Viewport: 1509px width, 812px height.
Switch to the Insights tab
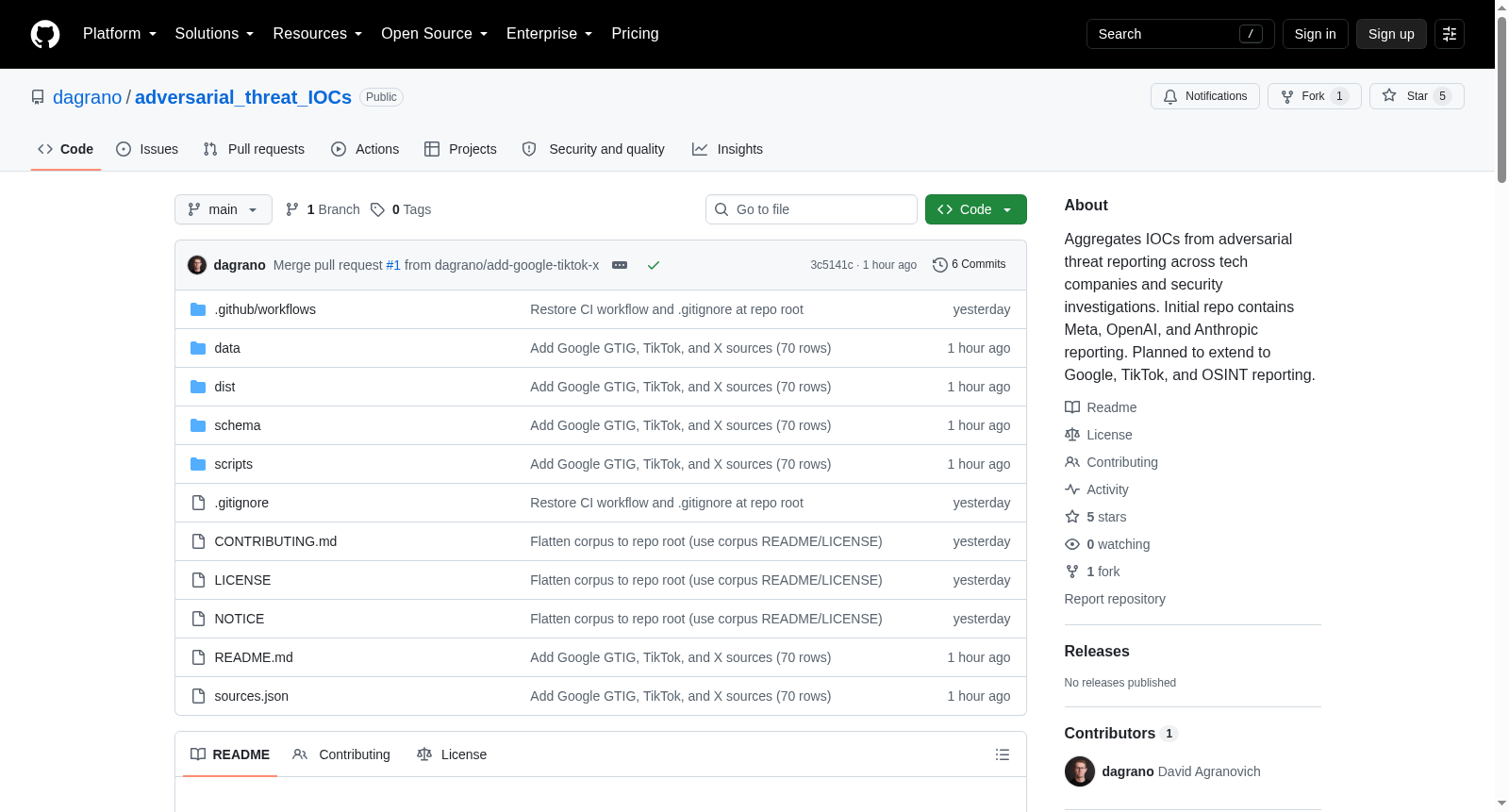pos(727,149)
